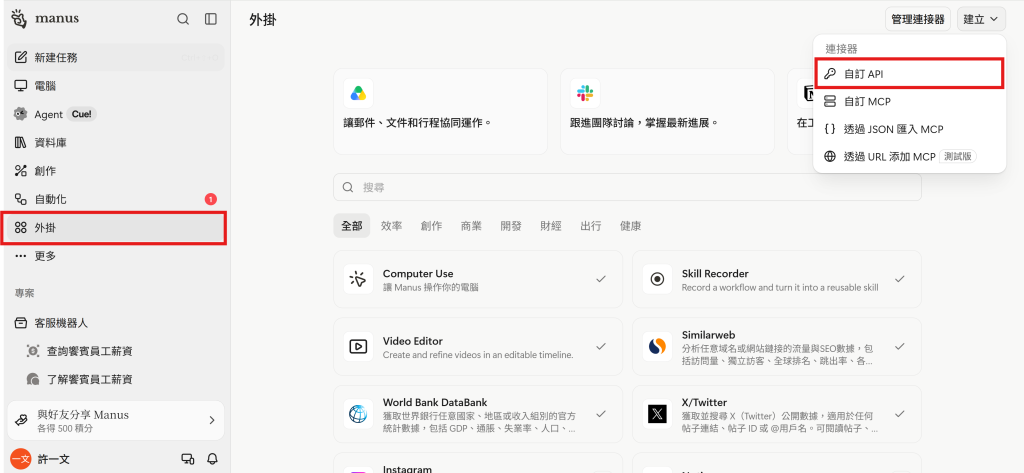Screen dimensions: 1024x473
Task: Click the X/Twitter logo icon
Action: pyautogui.click(x=657, y=414)
